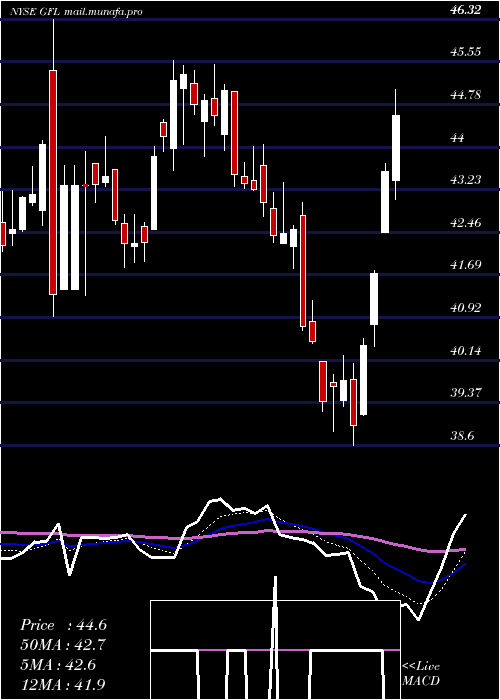
Task: Click the 44.78 price axis label
Action: click(466, 95)
